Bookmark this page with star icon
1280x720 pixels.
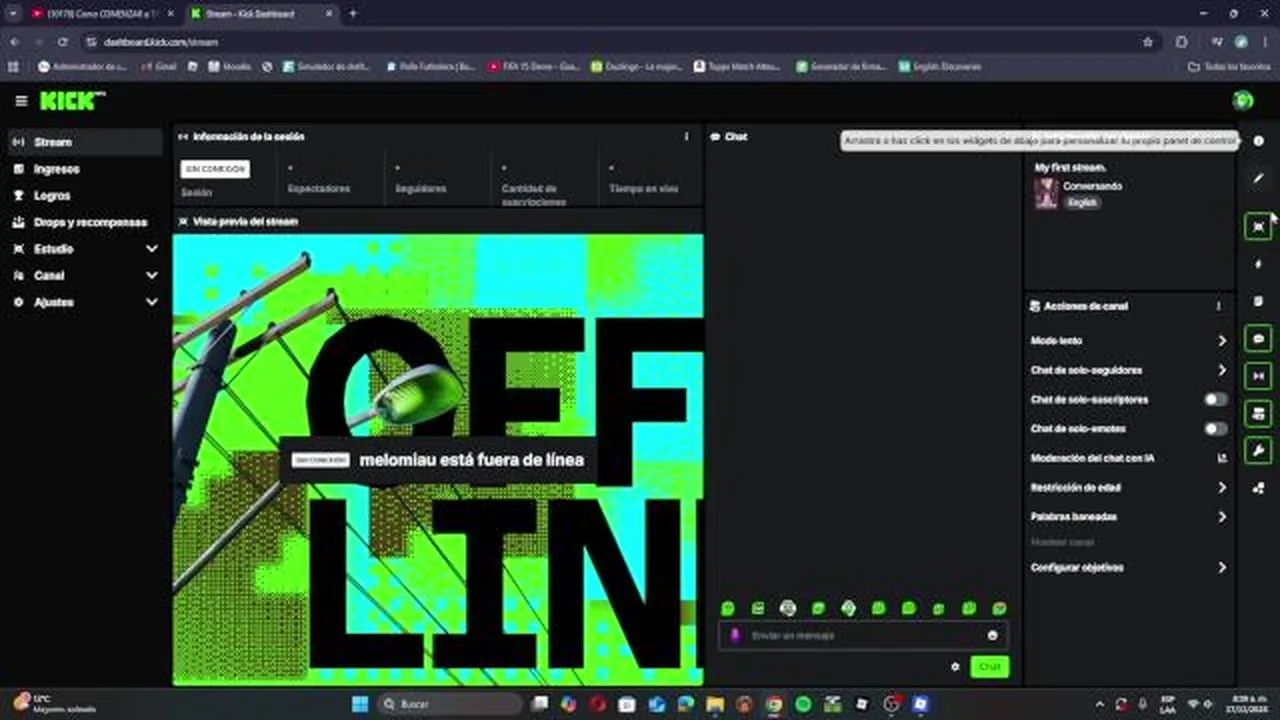point(1148,42)
